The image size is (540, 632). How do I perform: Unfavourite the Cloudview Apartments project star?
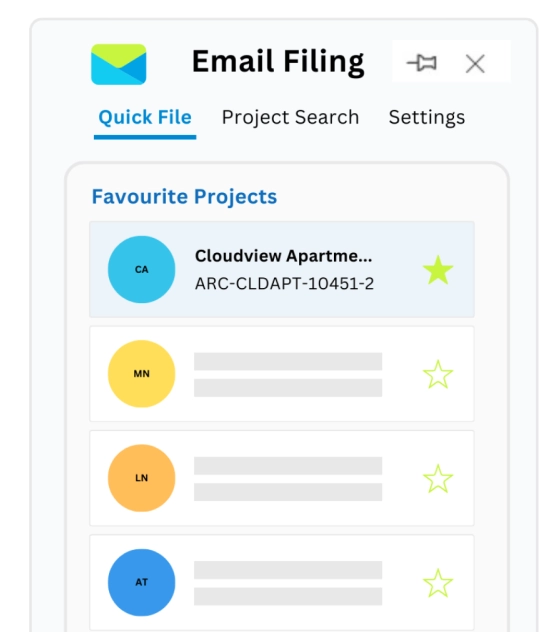(x=438, y=270)
